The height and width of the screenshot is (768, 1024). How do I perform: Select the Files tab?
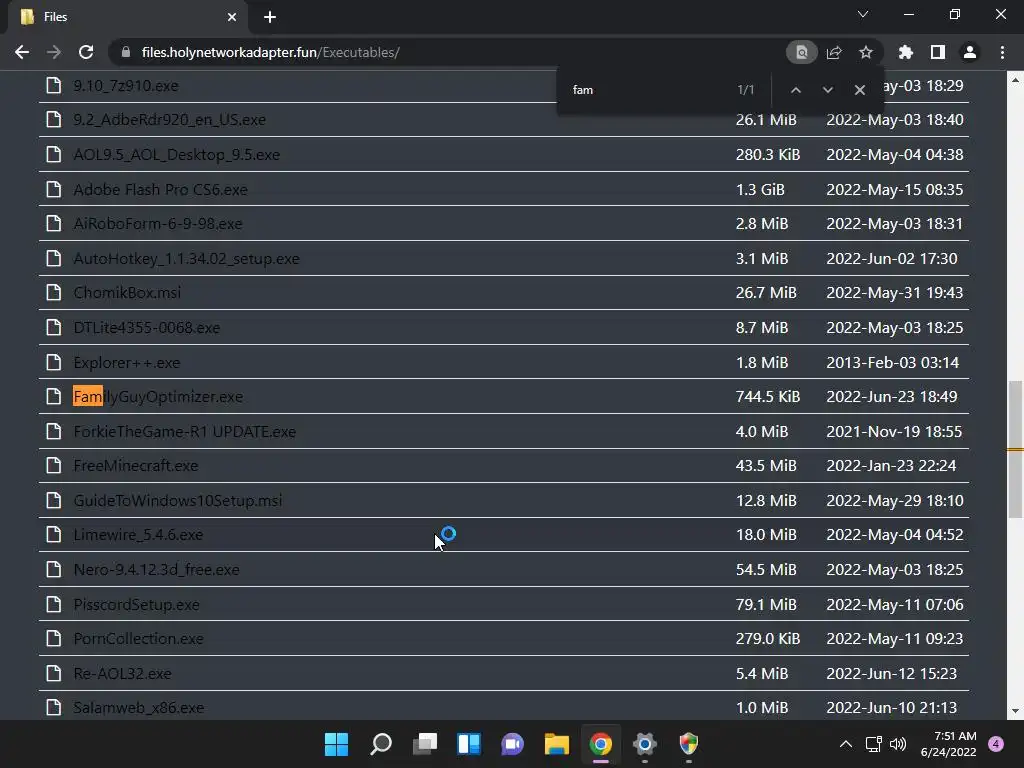pos(127,17)
